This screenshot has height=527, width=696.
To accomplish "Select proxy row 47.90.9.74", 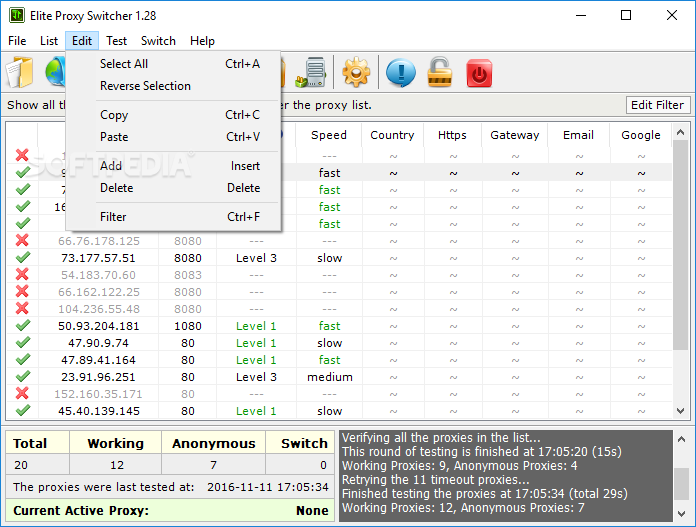I will [x=340, y=343].
